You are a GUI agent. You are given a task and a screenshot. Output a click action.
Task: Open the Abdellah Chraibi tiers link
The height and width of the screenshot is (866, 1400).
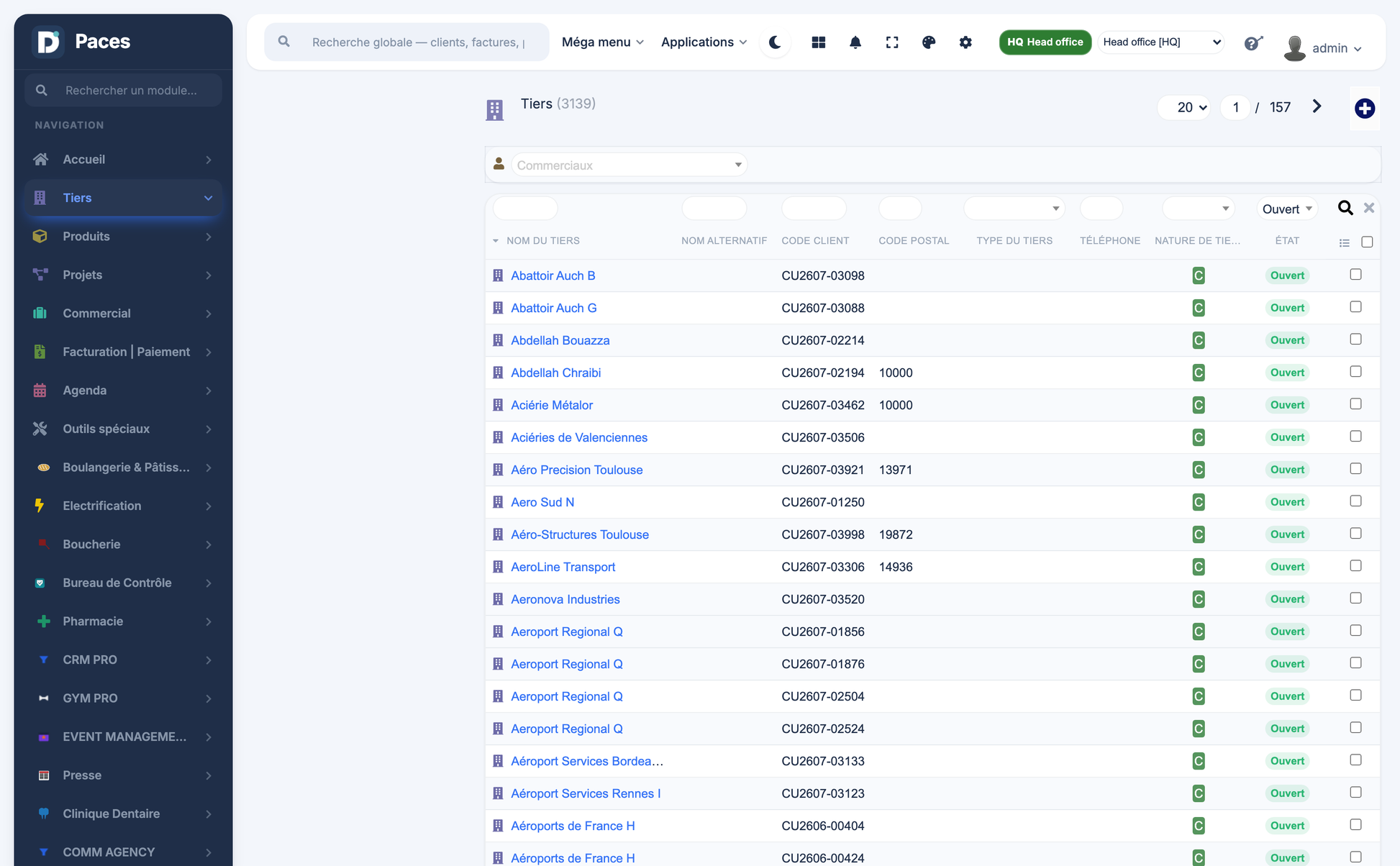click(x=555, y=373)
